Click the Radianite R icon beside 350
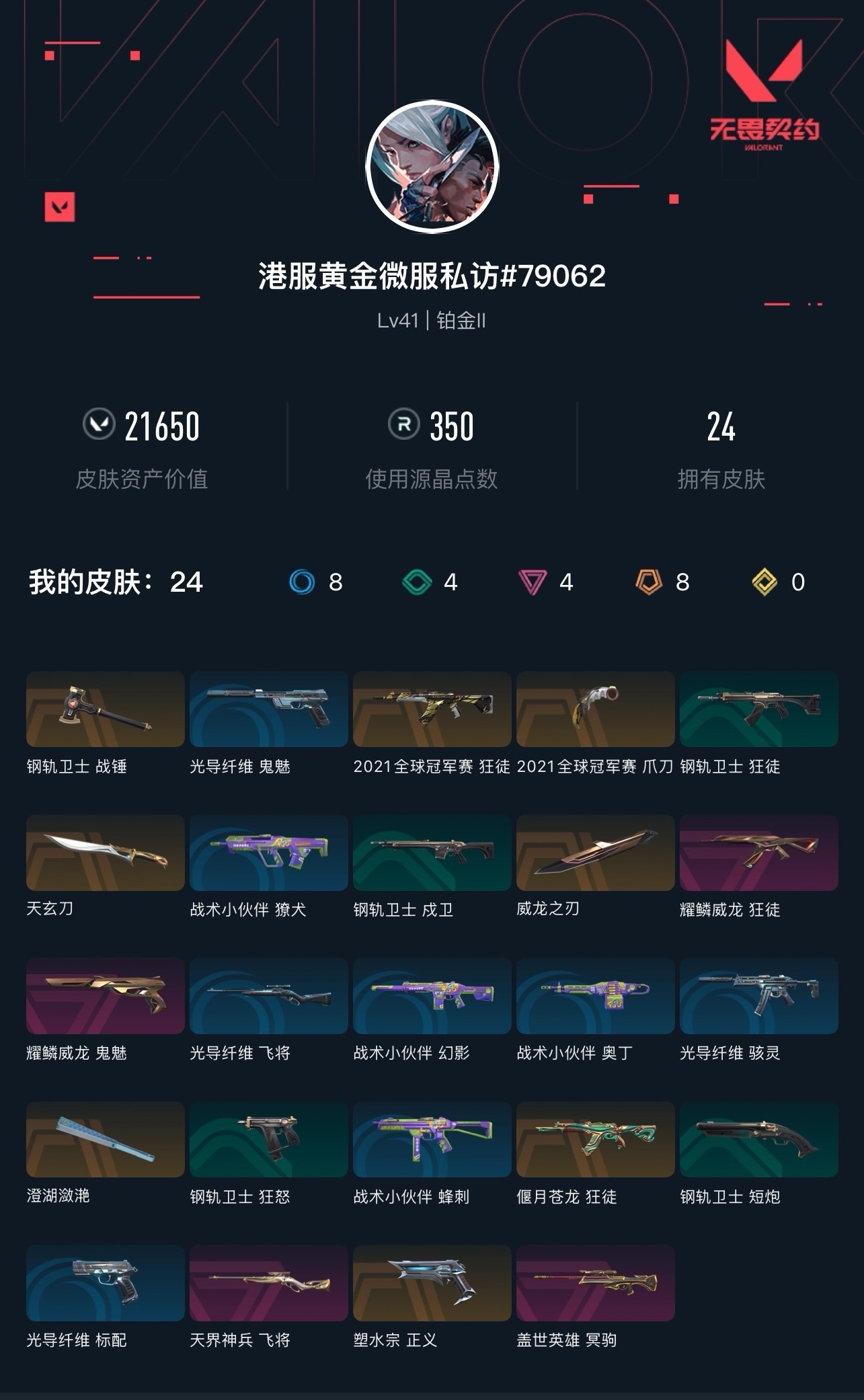This screenshot has width=864, height=1400. (404, 425)
